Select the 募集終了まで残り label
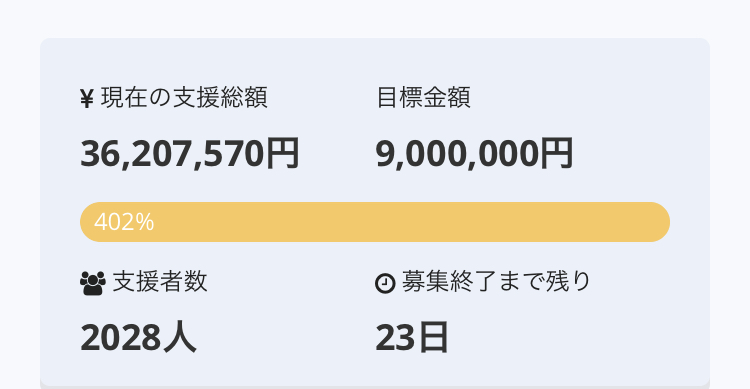 [496, 281]
